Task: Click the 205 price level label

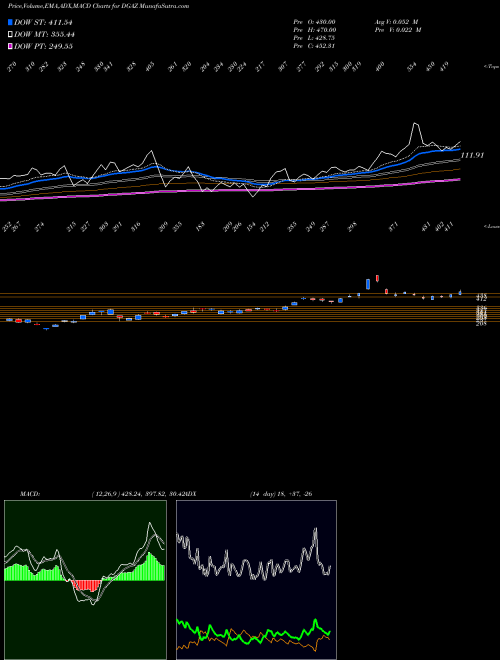Action: [481, 324]
